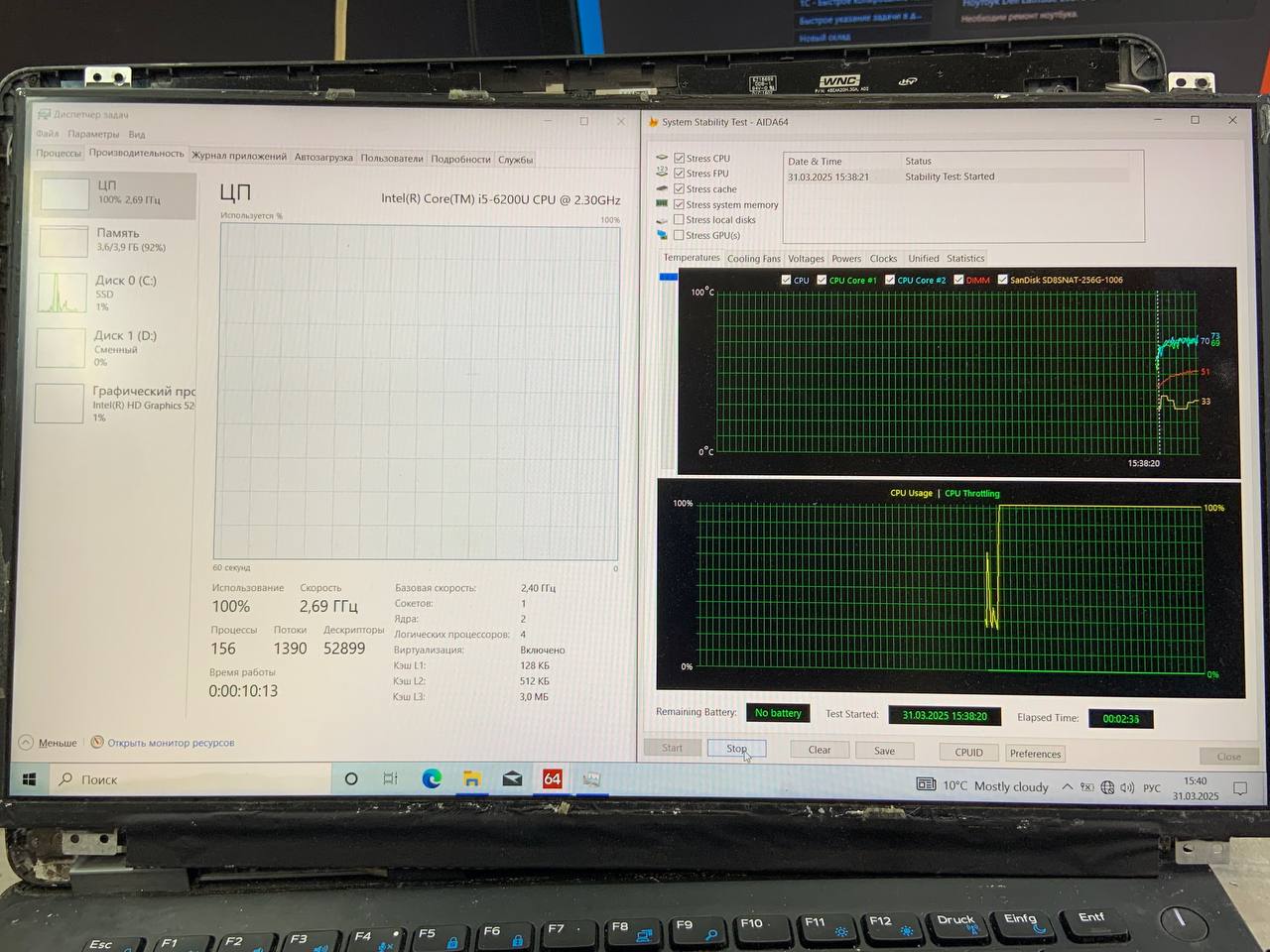
Task: Click the Mail icon in the taskbar
Action: [x=512, y=779]
